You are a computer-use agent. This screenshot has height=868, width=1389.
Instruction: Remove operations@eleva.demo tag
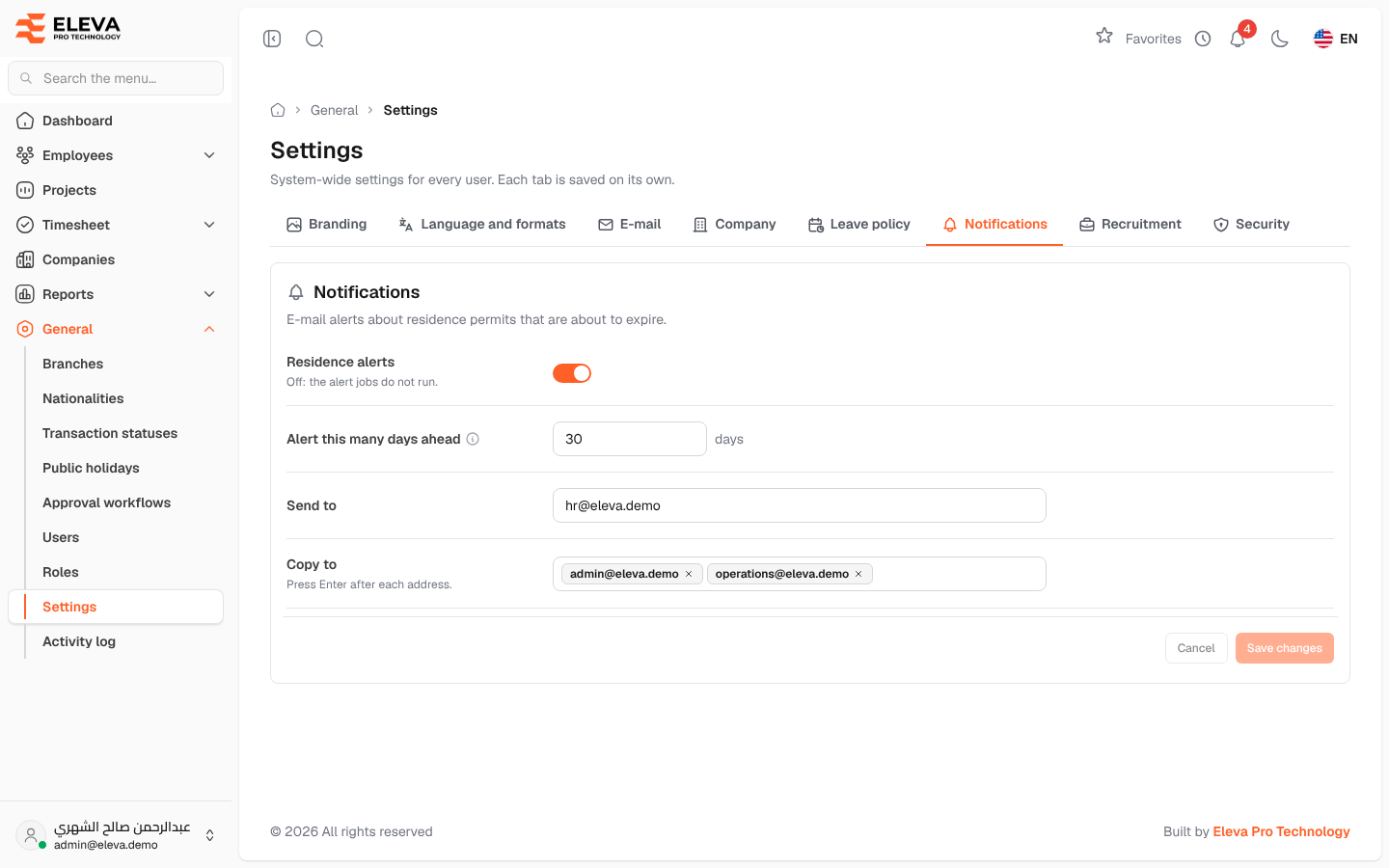pos(858,574)
